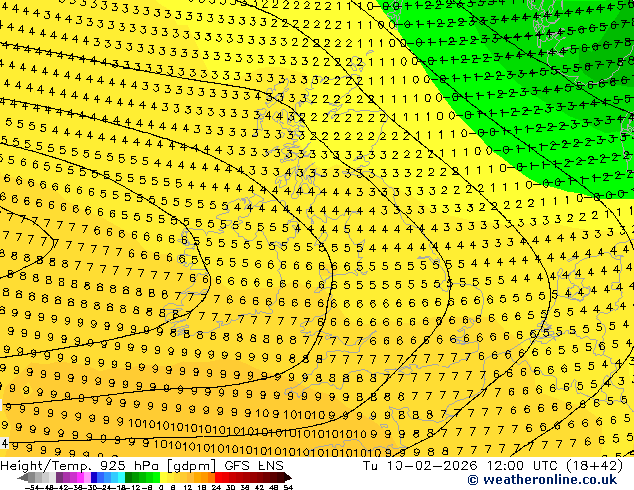Select the 'Tu 10-02-2026 12:00 UTC (18+42)' timestamp

pyautogui.click(x=493, y=466)
